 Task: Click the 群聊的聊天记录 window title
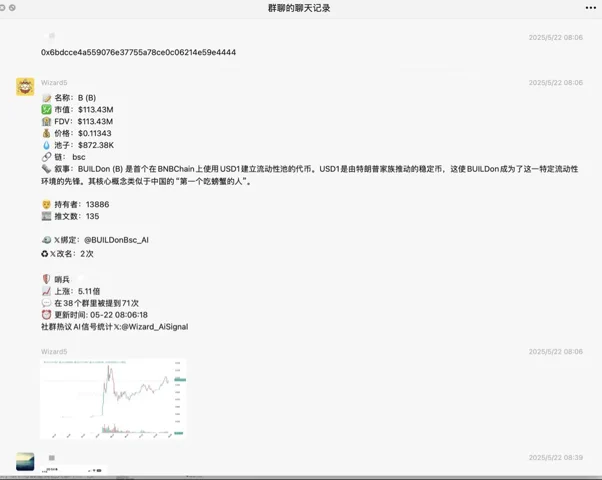tap(299, 8)
